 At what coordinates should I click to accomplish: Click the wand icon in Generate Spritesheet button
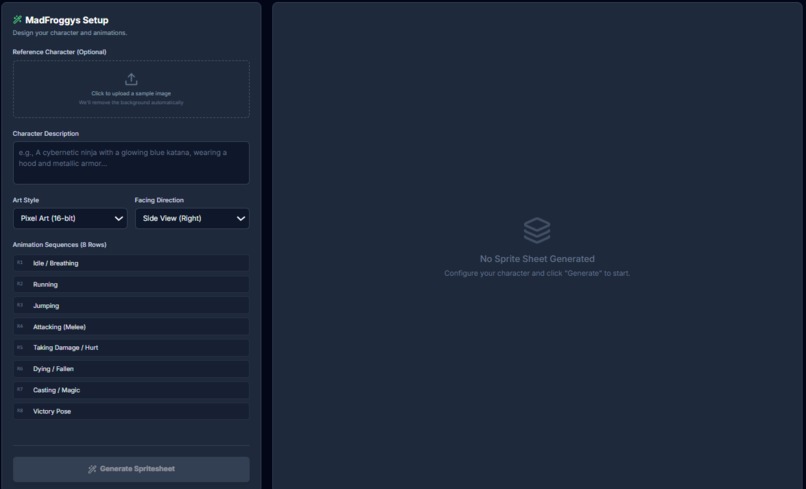[x=92, y=469]
